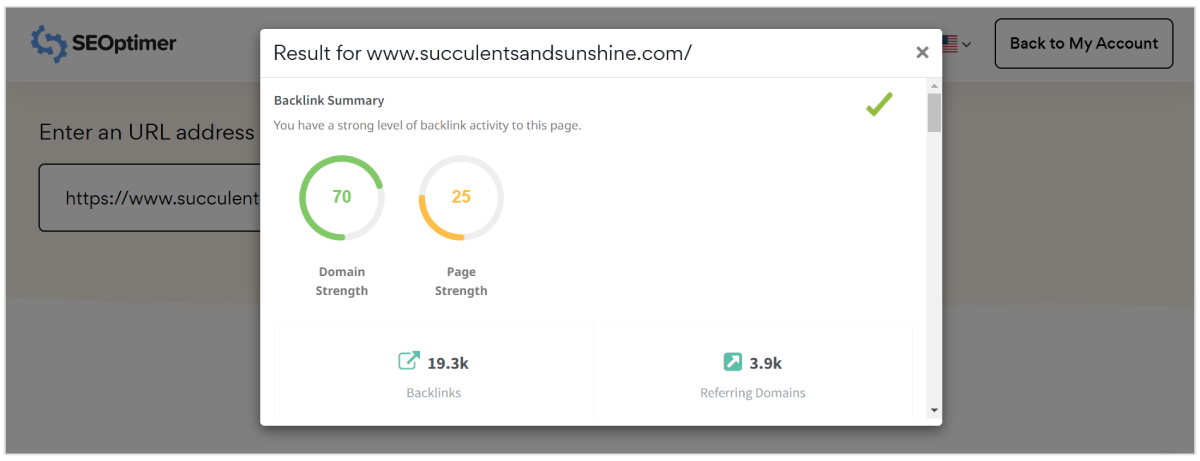Image resolution: width=1200 pixels, height=461 pixels.
Task: Click the SEOptimer gear logo icon
Action: tap(47, 42)
